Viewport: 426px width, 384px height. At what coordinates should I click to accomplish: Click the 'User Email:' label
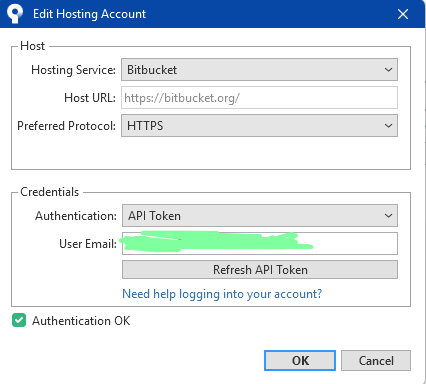click(x=88, y=244)
